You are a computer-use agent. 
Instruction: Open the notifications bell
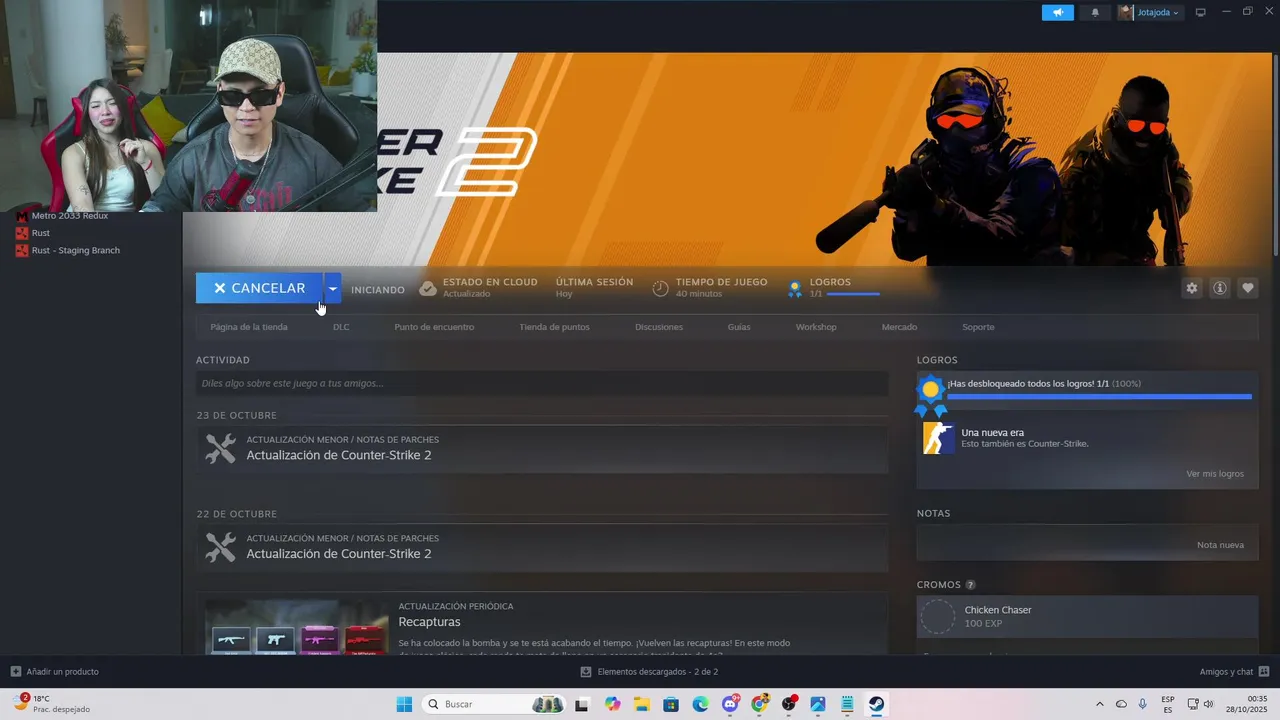click(1095, 12)
